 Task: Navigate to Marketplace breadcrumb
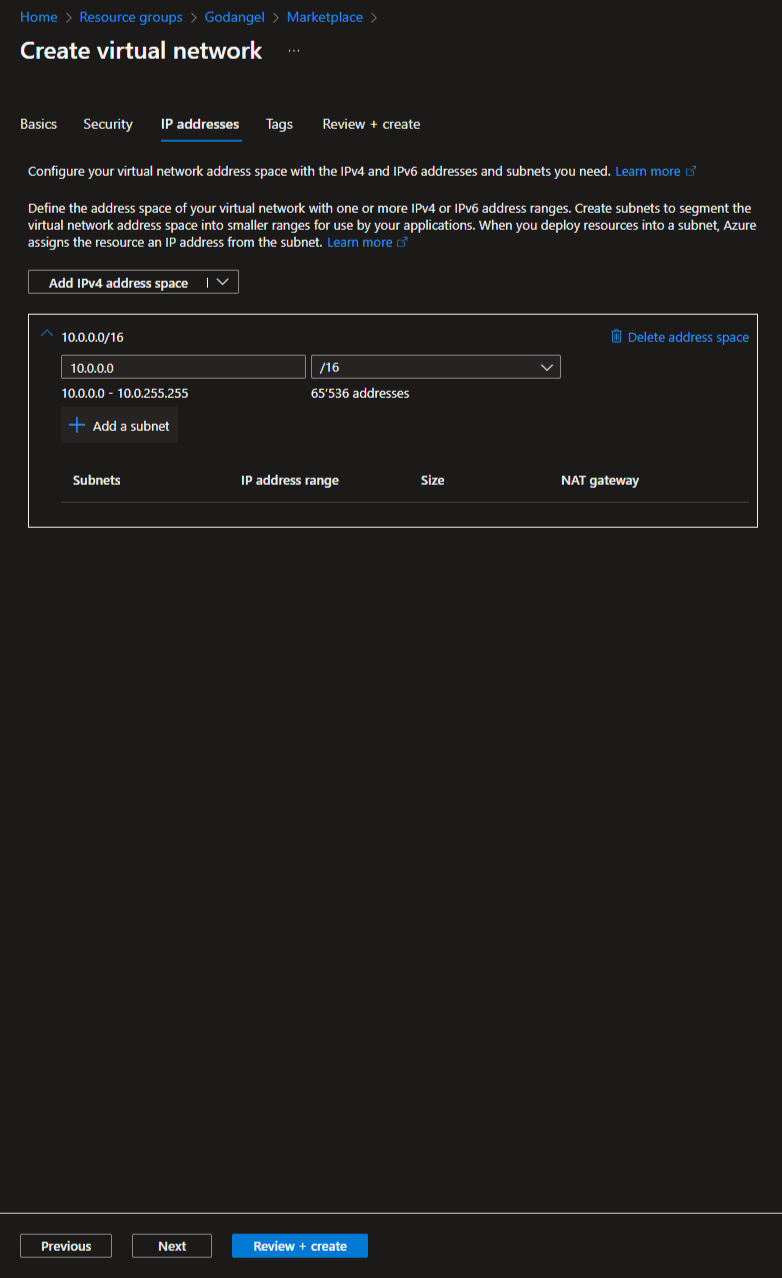pyautogui.click(x=325, y=17)
